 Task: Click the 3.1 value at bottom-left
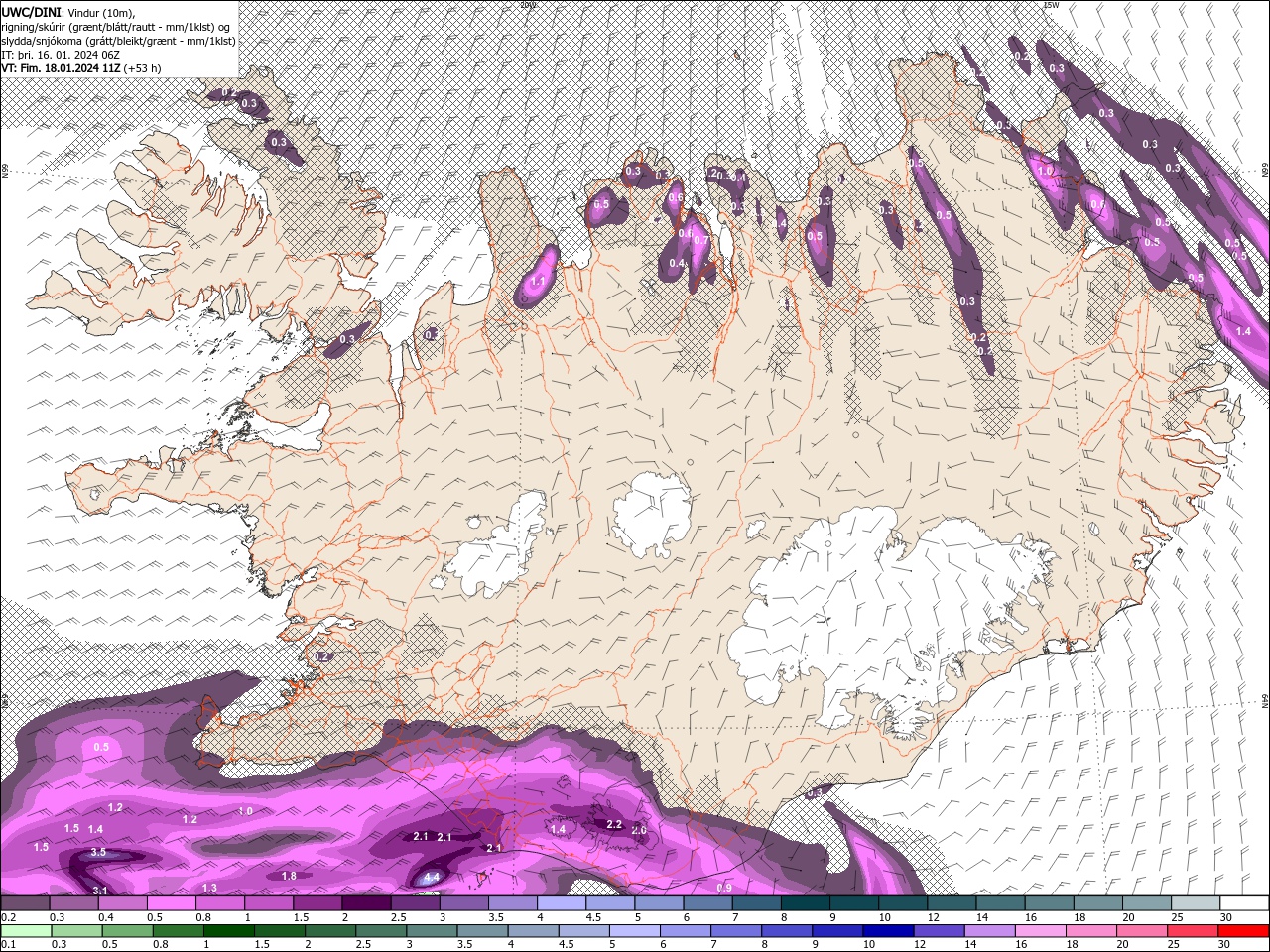coord(100,891)
